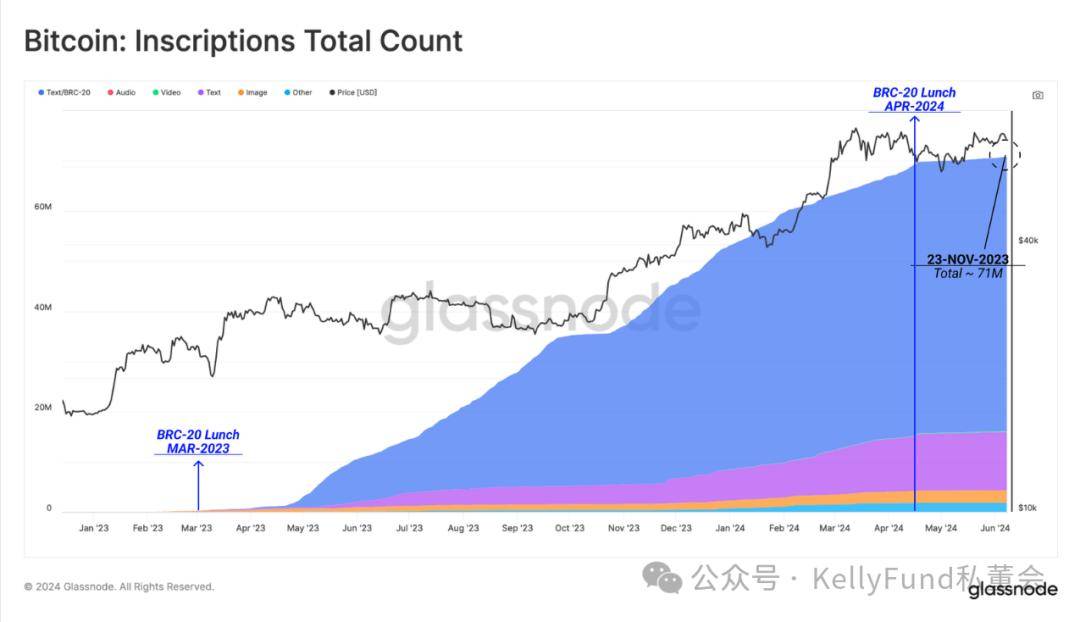Hide the Image legend series

[253, 92]
